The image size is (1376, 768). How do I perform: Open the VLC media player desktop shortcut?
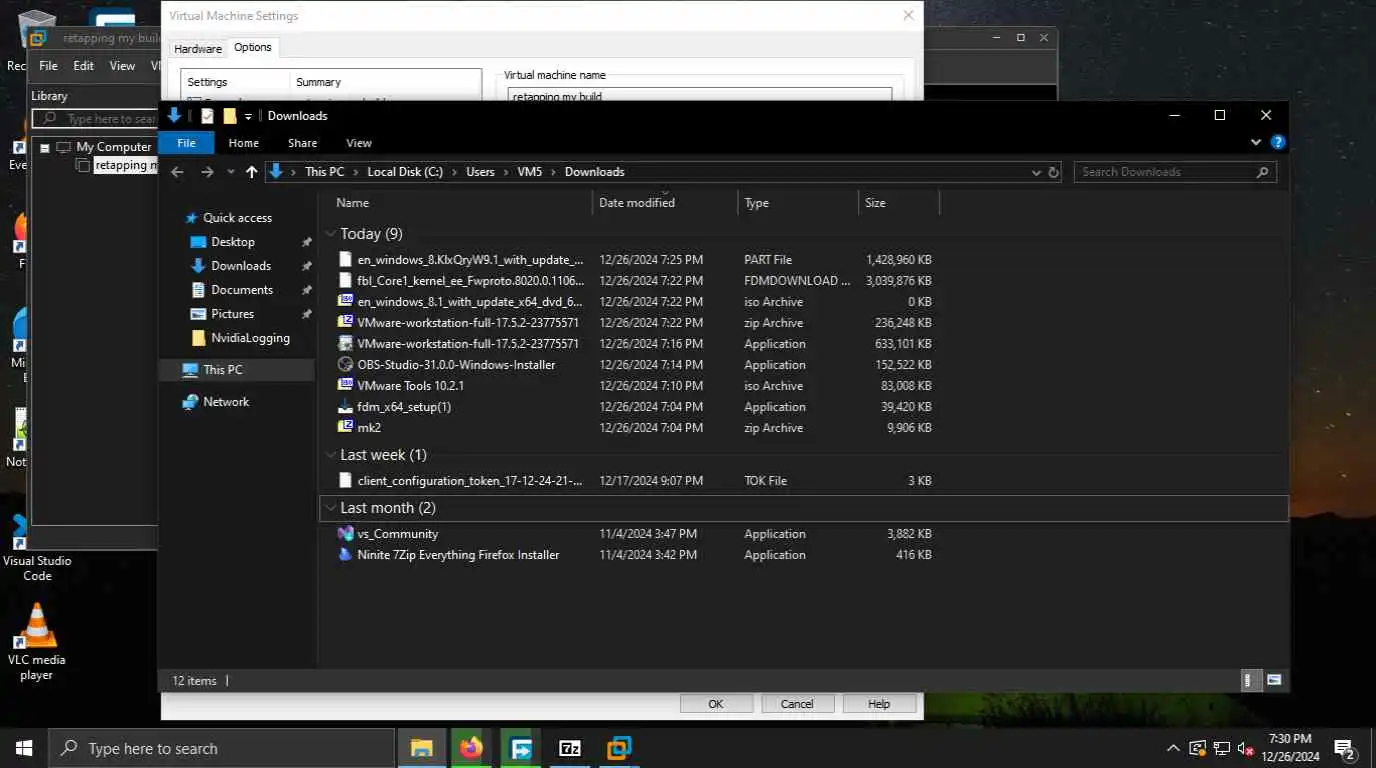click(x=37, y=642)
